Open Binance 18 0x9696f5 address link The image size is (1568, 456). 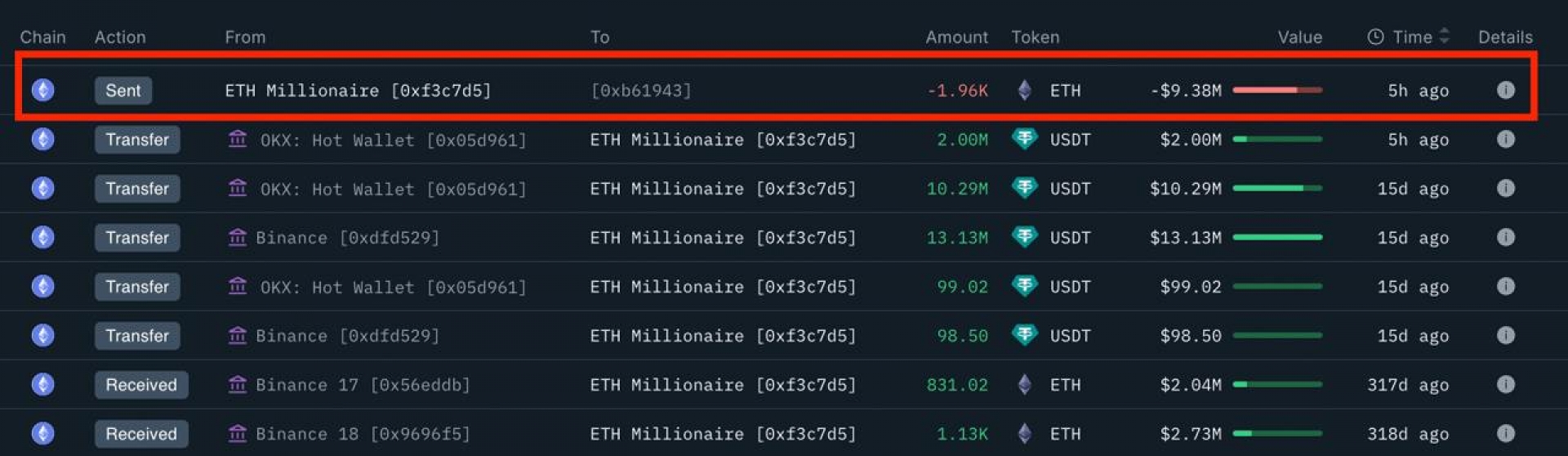pos(363,434)
